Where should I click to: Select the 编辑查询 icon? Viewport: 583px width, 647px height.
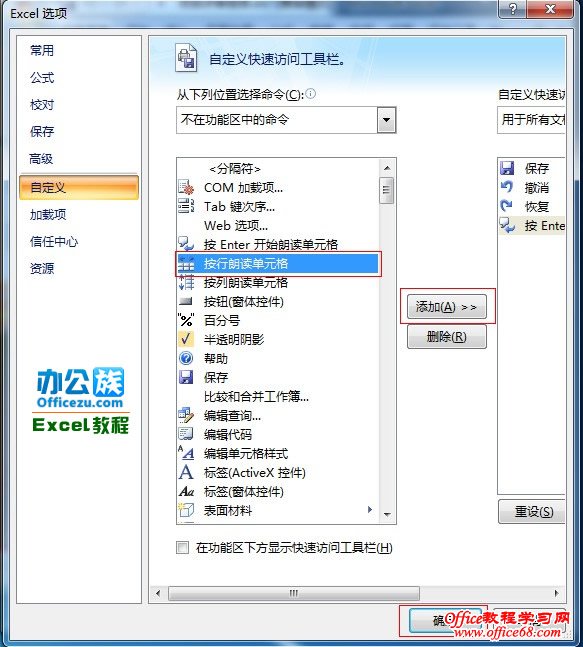[x=186, y=416]
